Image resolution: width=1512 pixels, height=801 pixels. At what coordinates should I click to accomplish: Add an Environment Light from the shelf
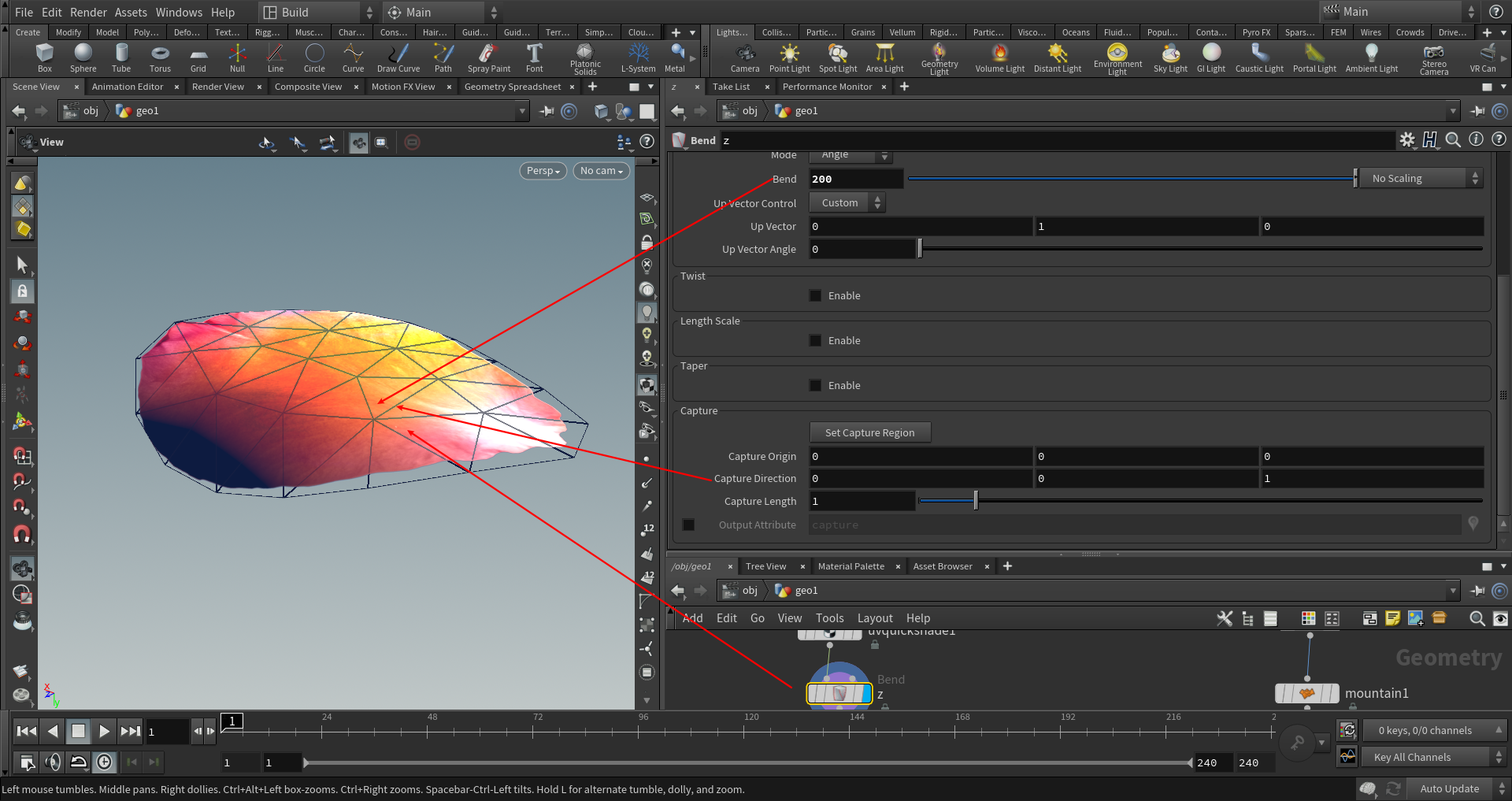(1117, 55)
